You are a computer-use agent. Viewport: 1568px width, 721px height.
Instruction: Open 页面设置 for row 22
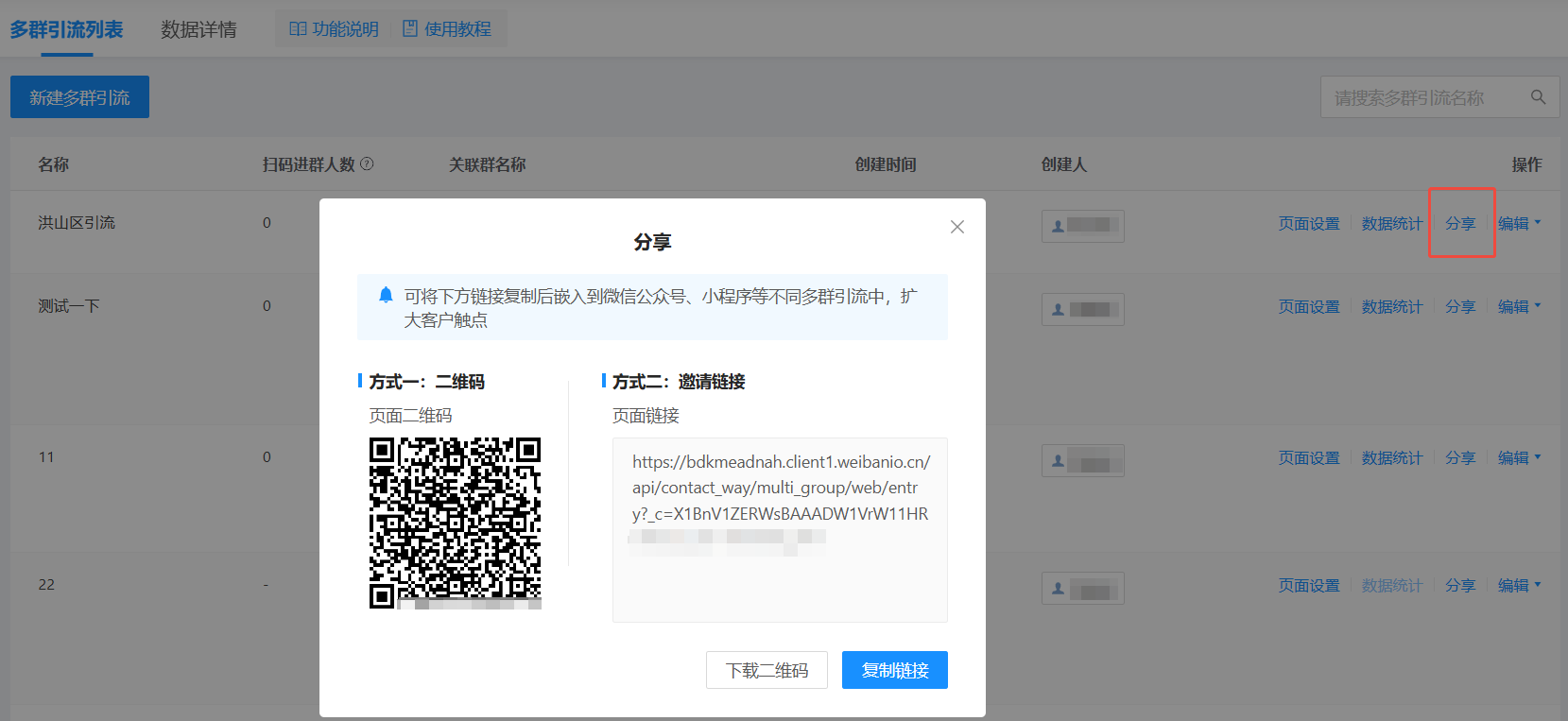pyautogui.click(x=1309, y=585)
